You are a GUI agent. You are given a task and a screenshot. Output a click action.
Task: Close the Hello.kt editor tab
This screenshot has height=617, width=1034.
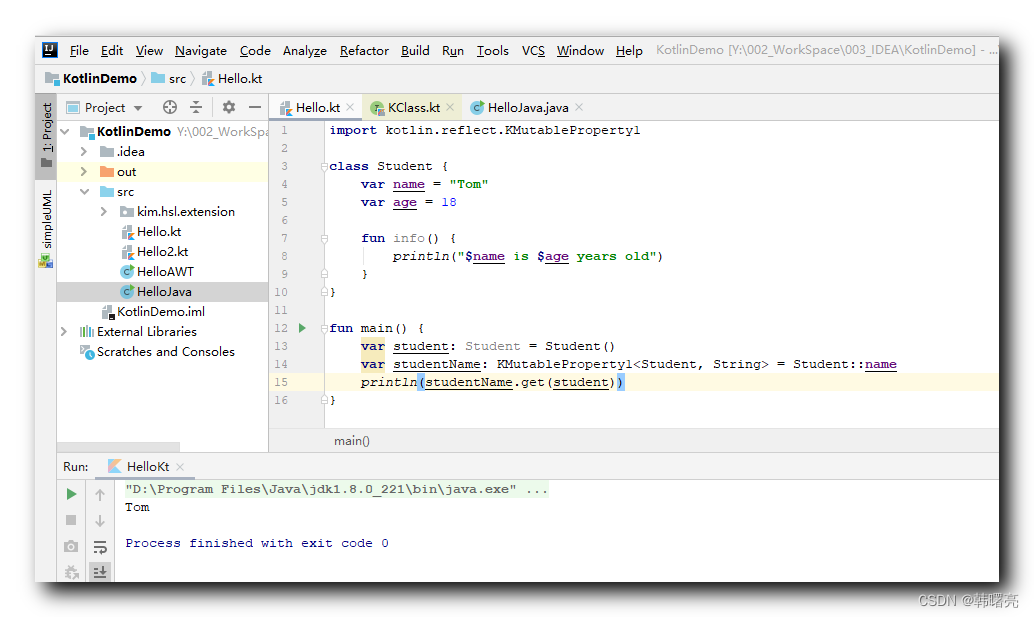pyautogui.click(x=350, y=107)
